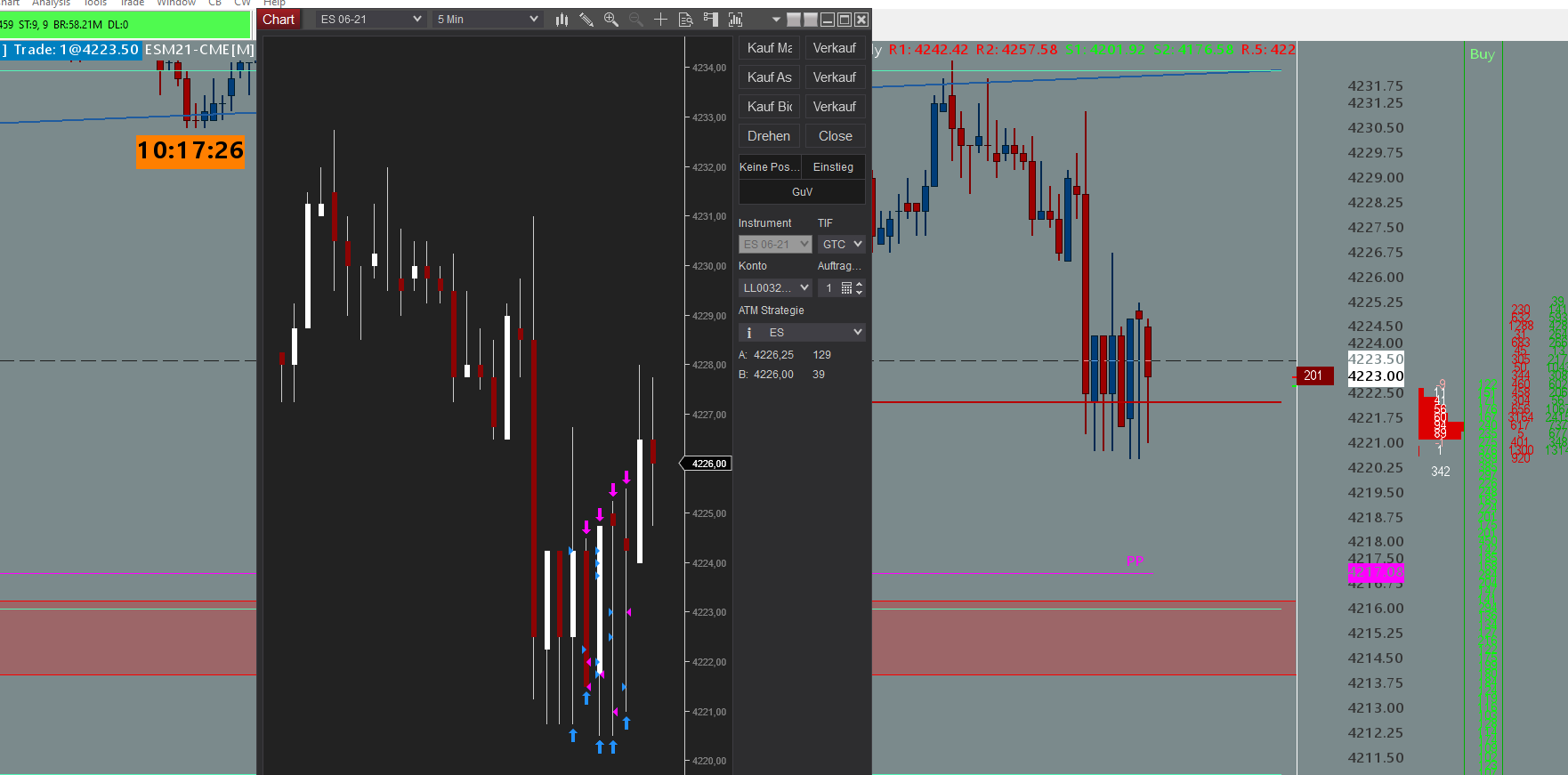This screenshot has width=1568, height=775.
Task: Open the ES 06-21 instrument selector
Action: (370, 20)
